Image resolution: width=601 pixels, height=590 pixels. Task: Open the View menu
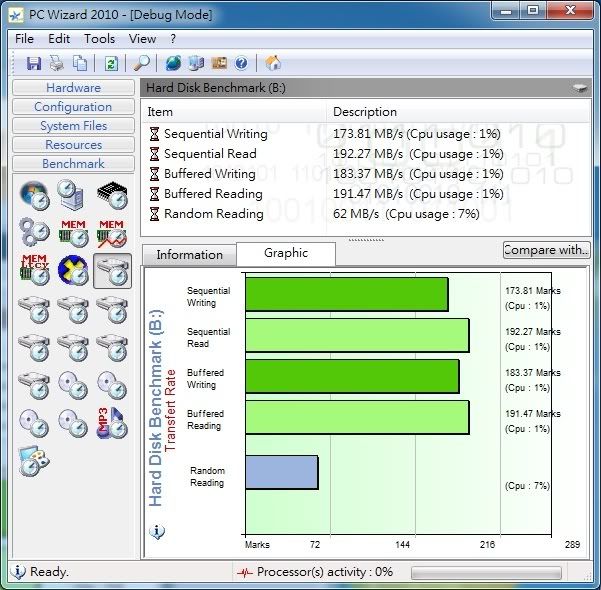point(142,39)
